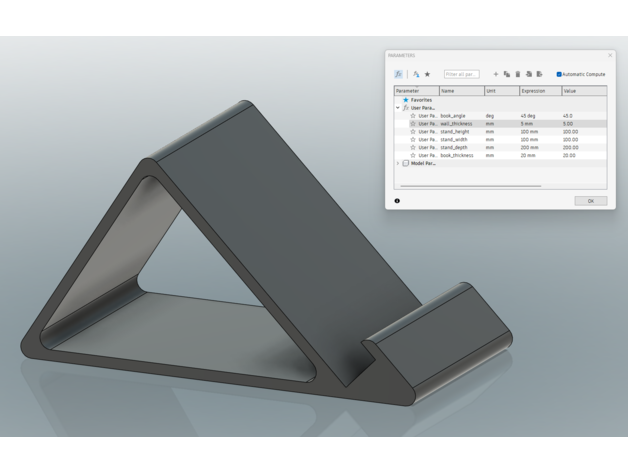Viewport: 628px width, 472px height.
Task: Toggle the Automatic Compute checkbox
Action: (558, 74)
